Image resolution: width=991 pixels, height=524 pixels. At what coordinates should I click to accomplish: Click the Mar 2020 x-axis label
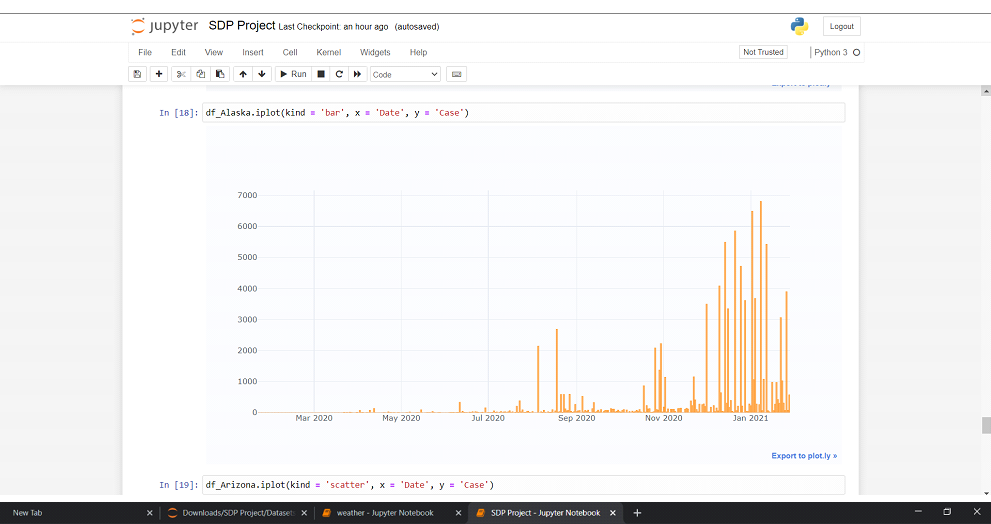click(313, 418)
